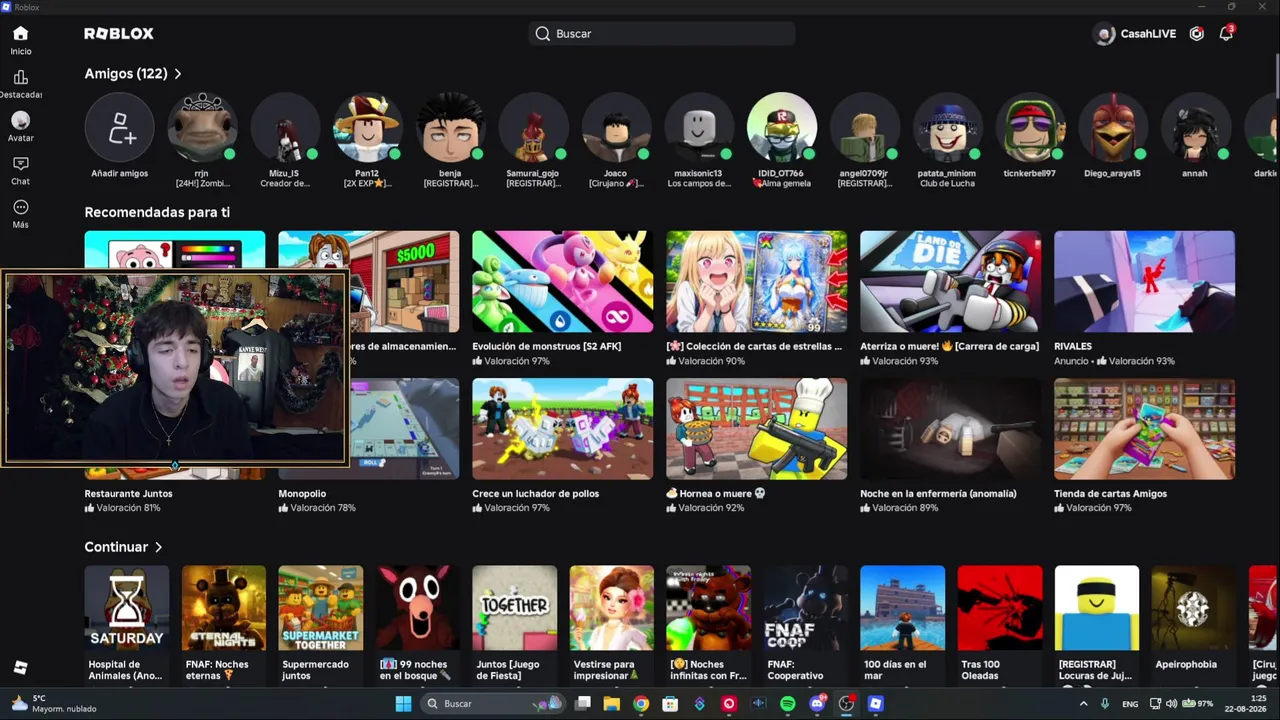Open Noche en la enfermería game thumbnail
Image resolution: width=1280 pixels, height=720 pixels.
(950, 429)
